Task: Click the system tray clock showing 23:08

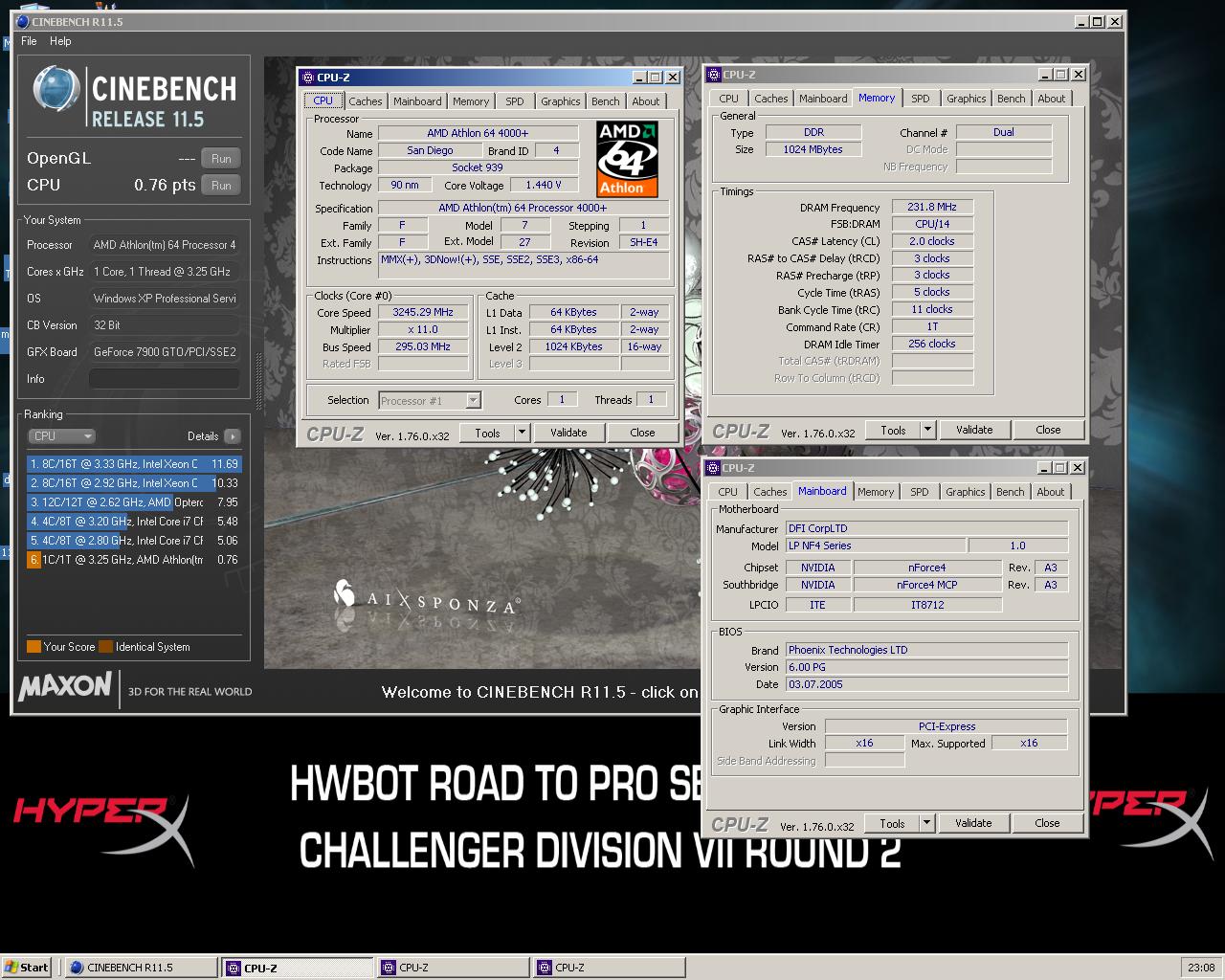Action: [x=1201, y=968]
